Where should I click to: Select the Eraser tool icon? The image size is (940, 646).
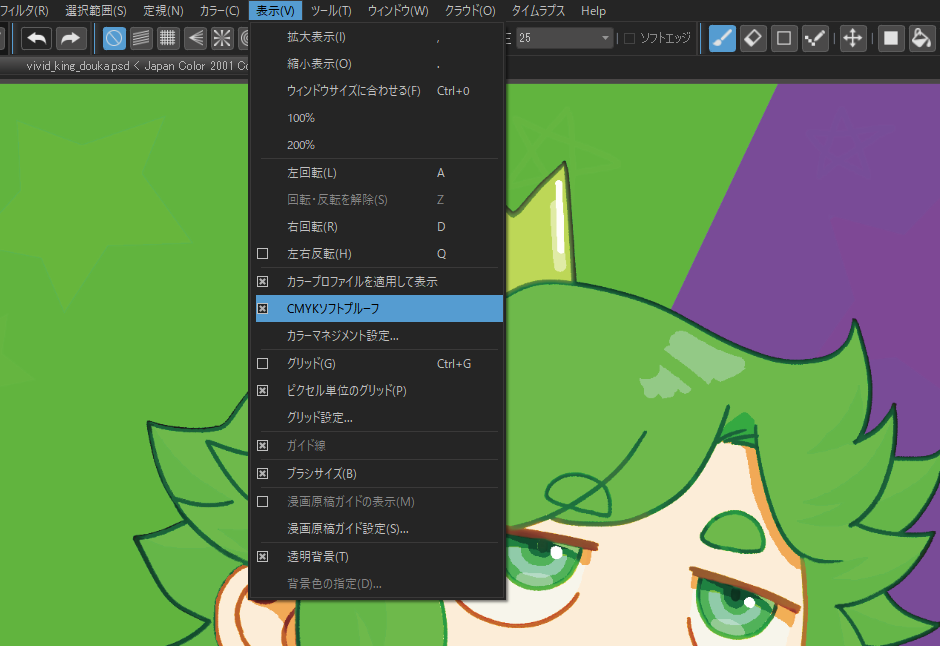click(x=754, y=38)
